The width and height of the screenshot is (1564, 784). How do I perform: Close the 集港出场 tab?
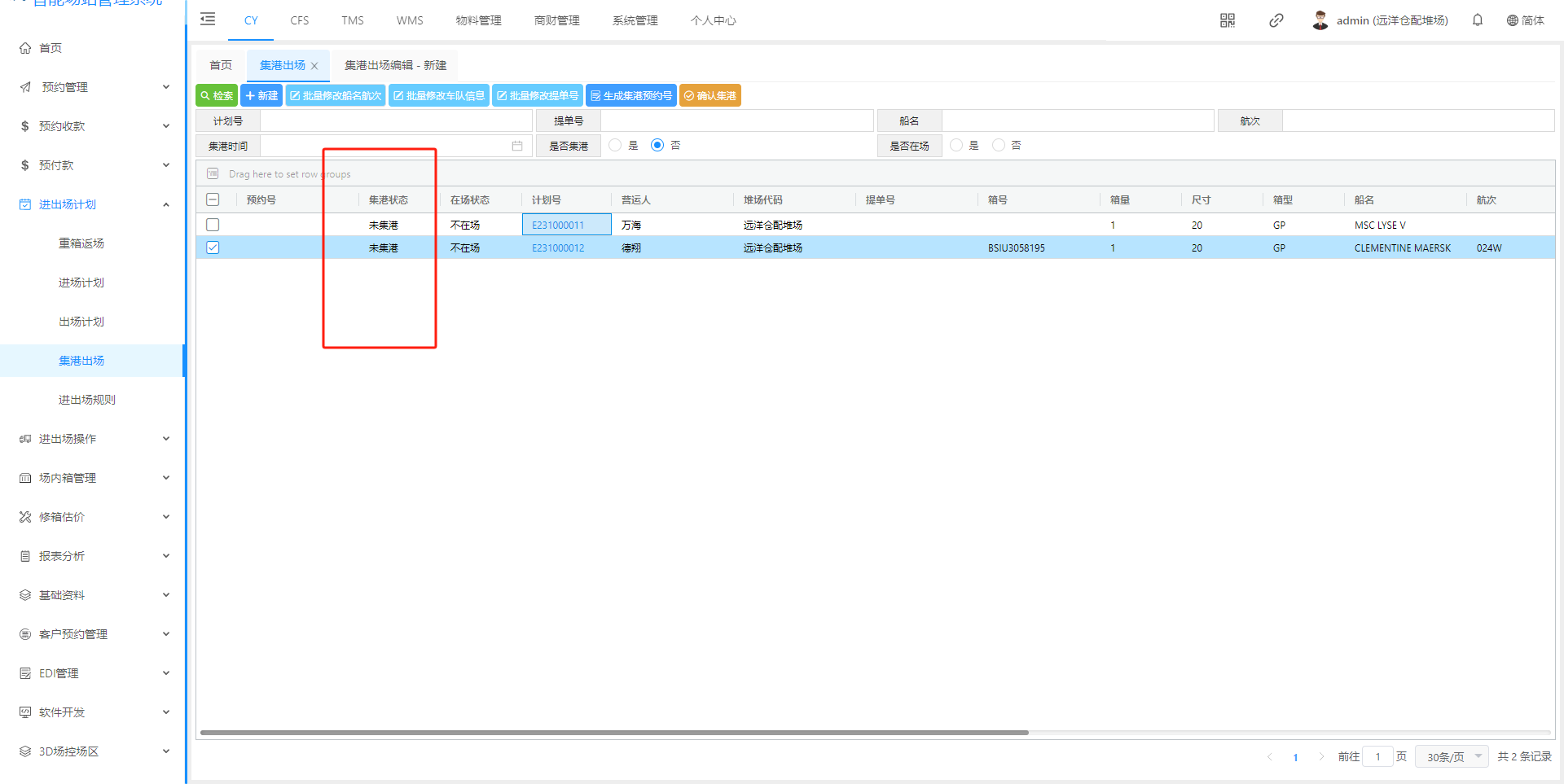click(314, 66)
